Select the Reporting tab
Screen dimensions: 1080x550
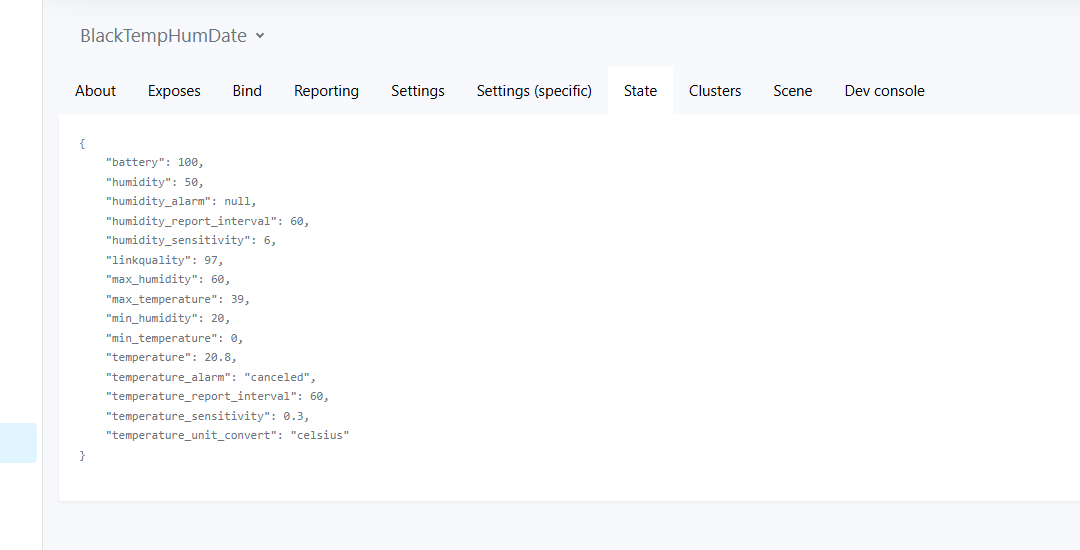click(x=326, y=91)
